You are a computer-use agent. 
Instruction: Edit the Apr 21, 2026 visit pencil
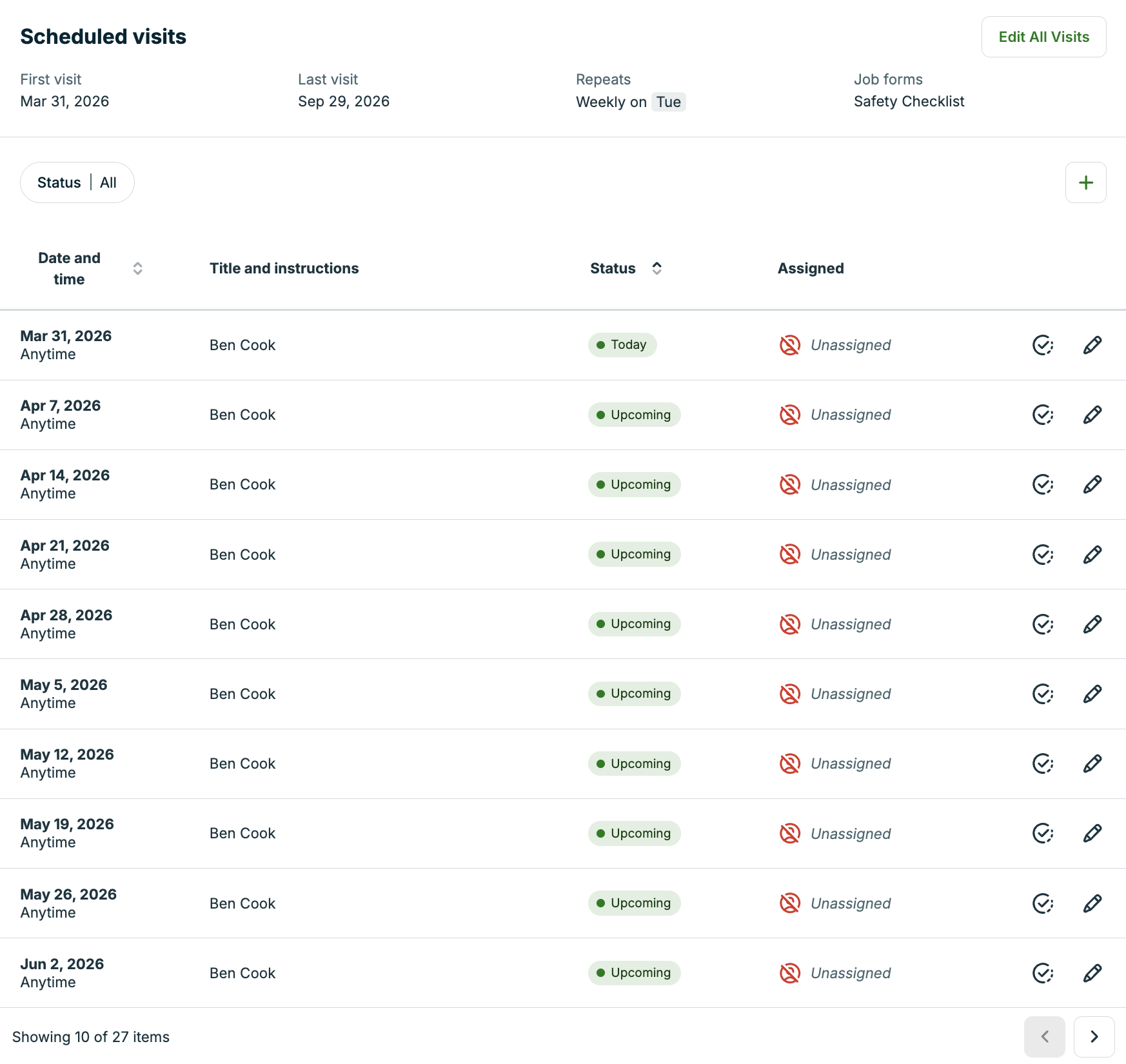click(1092, 555)
